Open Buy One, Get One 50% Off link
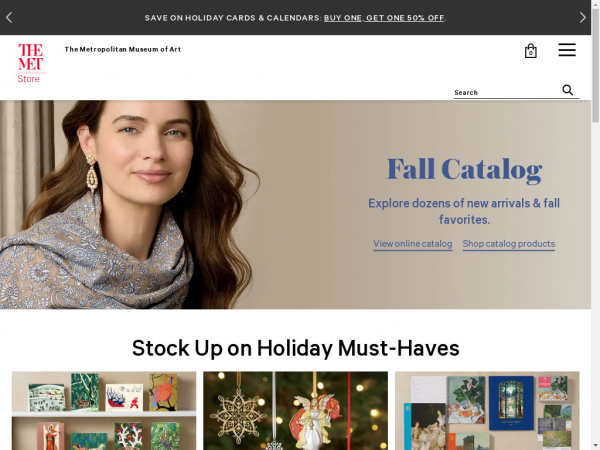The height and width of the screenshot is (450, 600). 384,18
